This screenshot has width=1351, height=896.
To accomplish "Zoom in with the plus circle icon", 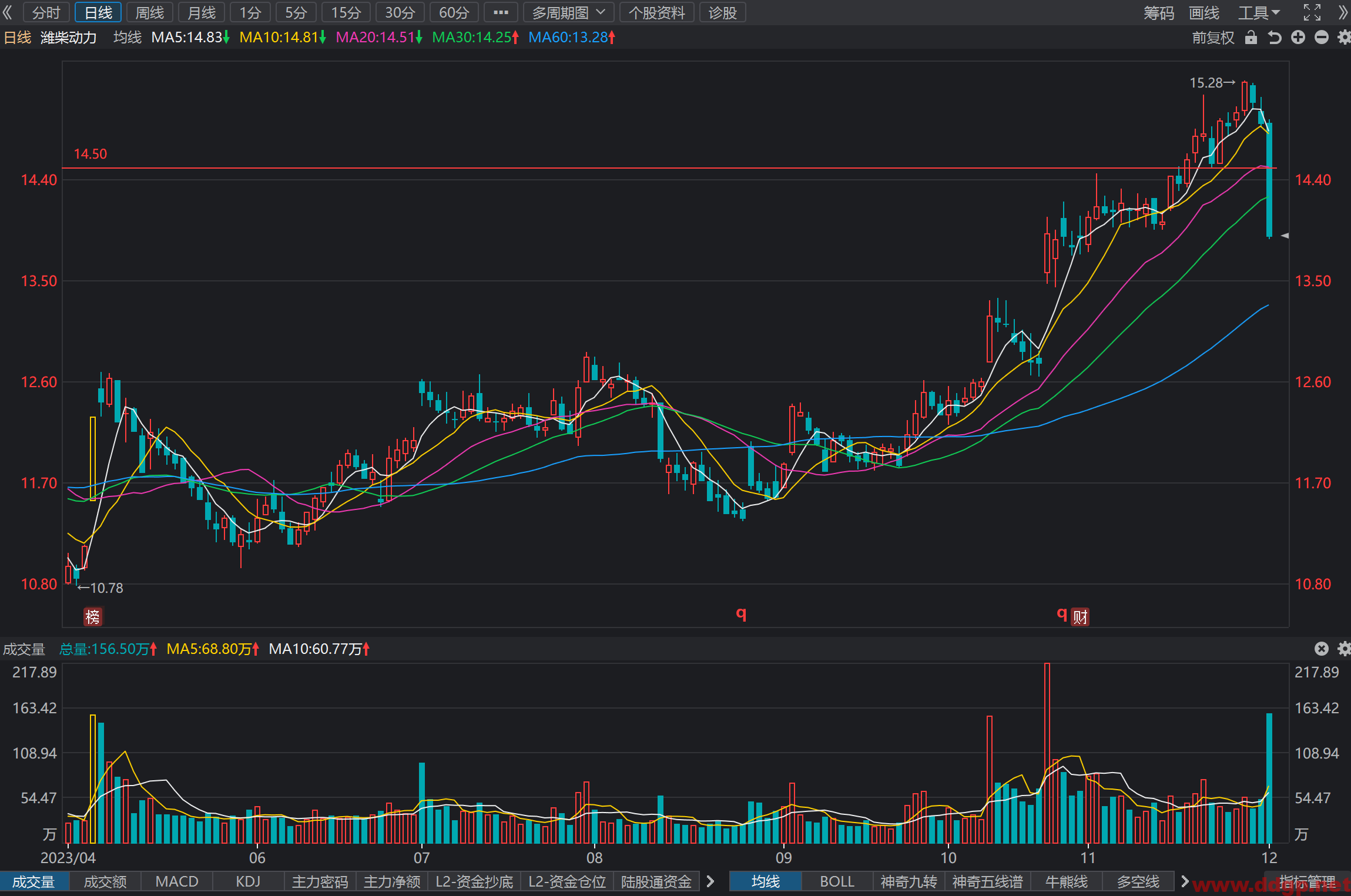I will click(1298, 38).
